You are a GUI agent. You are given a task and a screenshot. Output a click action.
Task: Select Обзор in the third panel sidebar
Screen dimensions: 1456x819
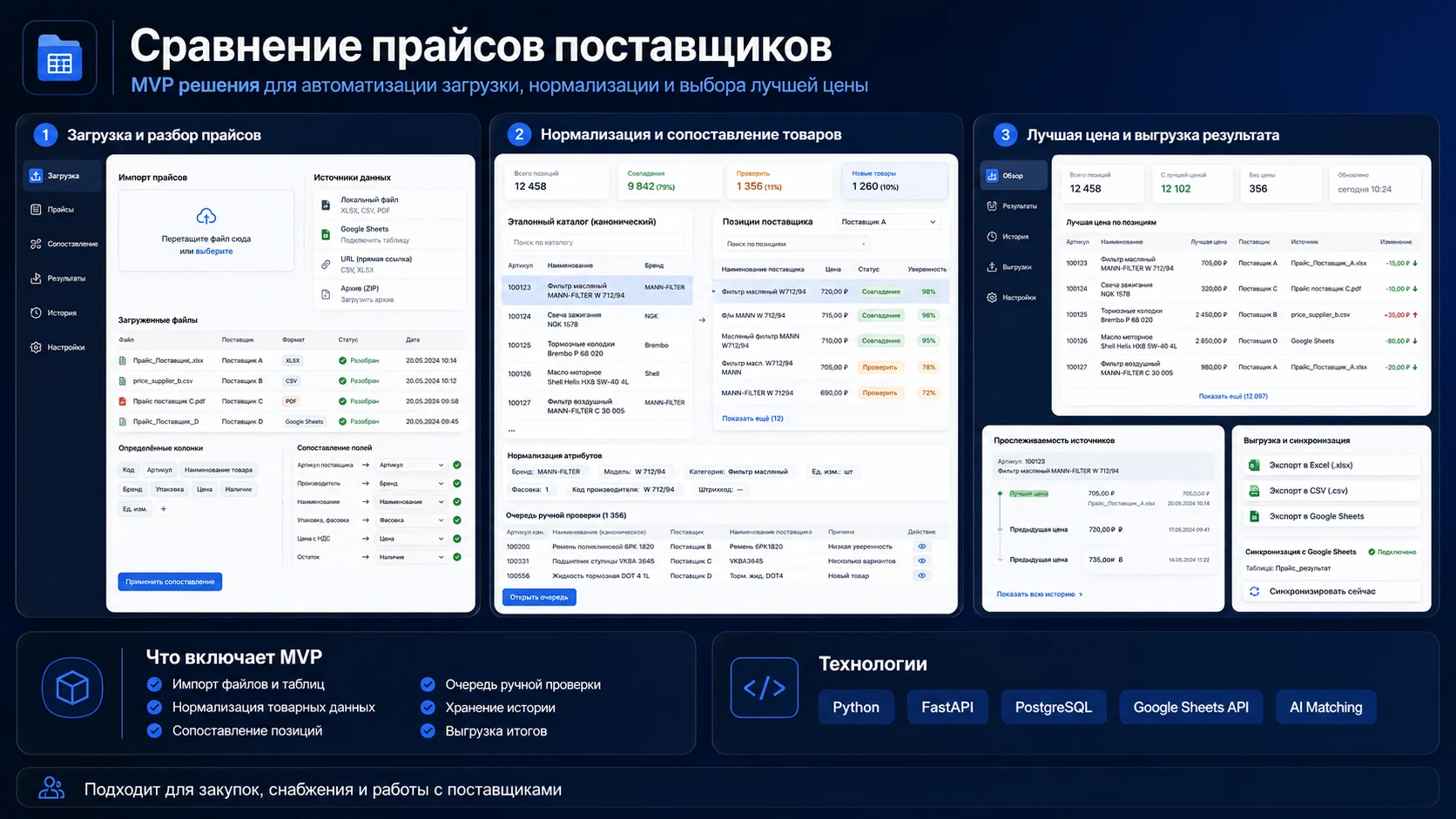pos(1013,176)
